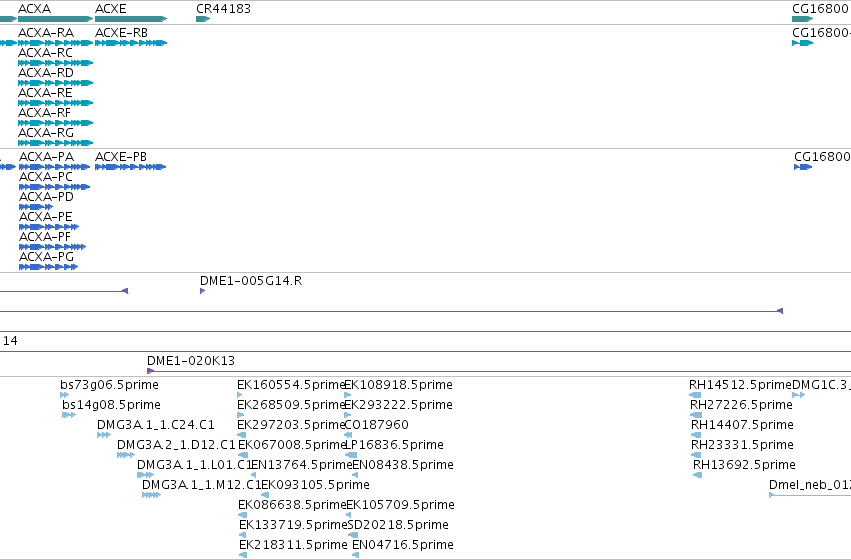Select cDNA DMG3A.1_1.M12.C1

pos(151,495)
